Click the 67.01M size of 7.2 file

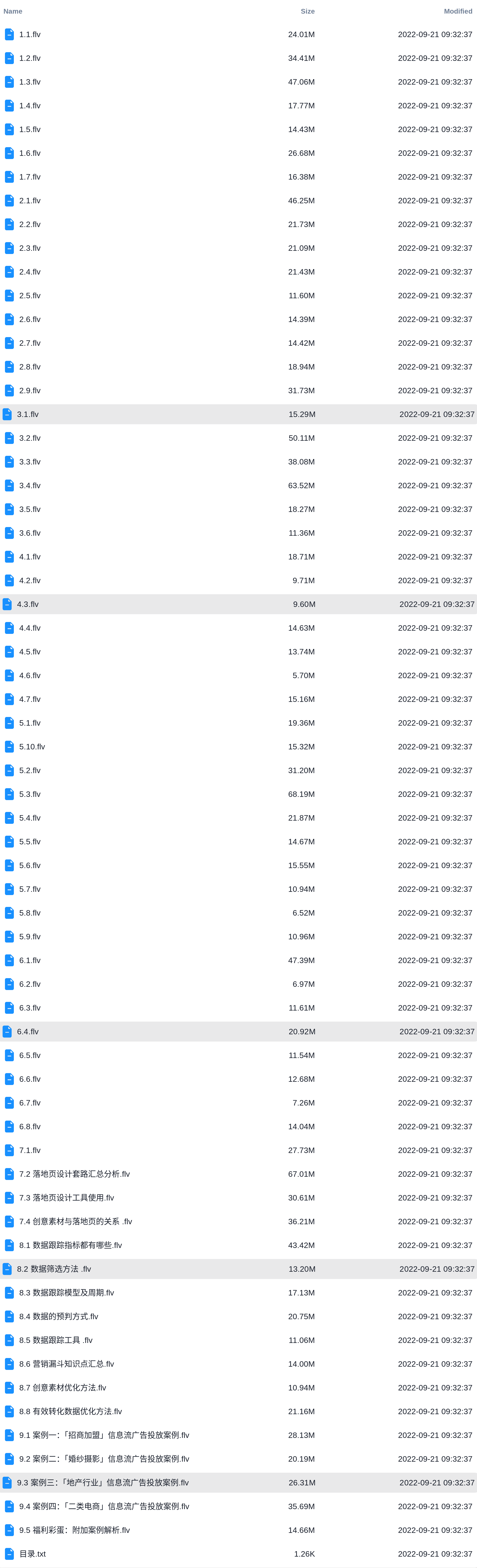(x=302, y=1174)
